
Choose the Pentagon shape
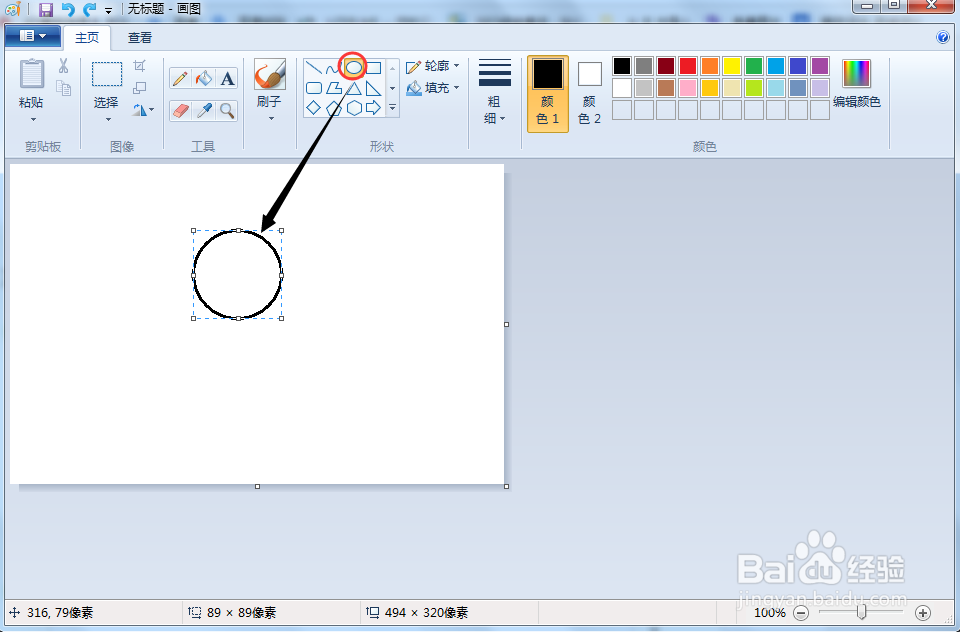click(x=333, y=108)
